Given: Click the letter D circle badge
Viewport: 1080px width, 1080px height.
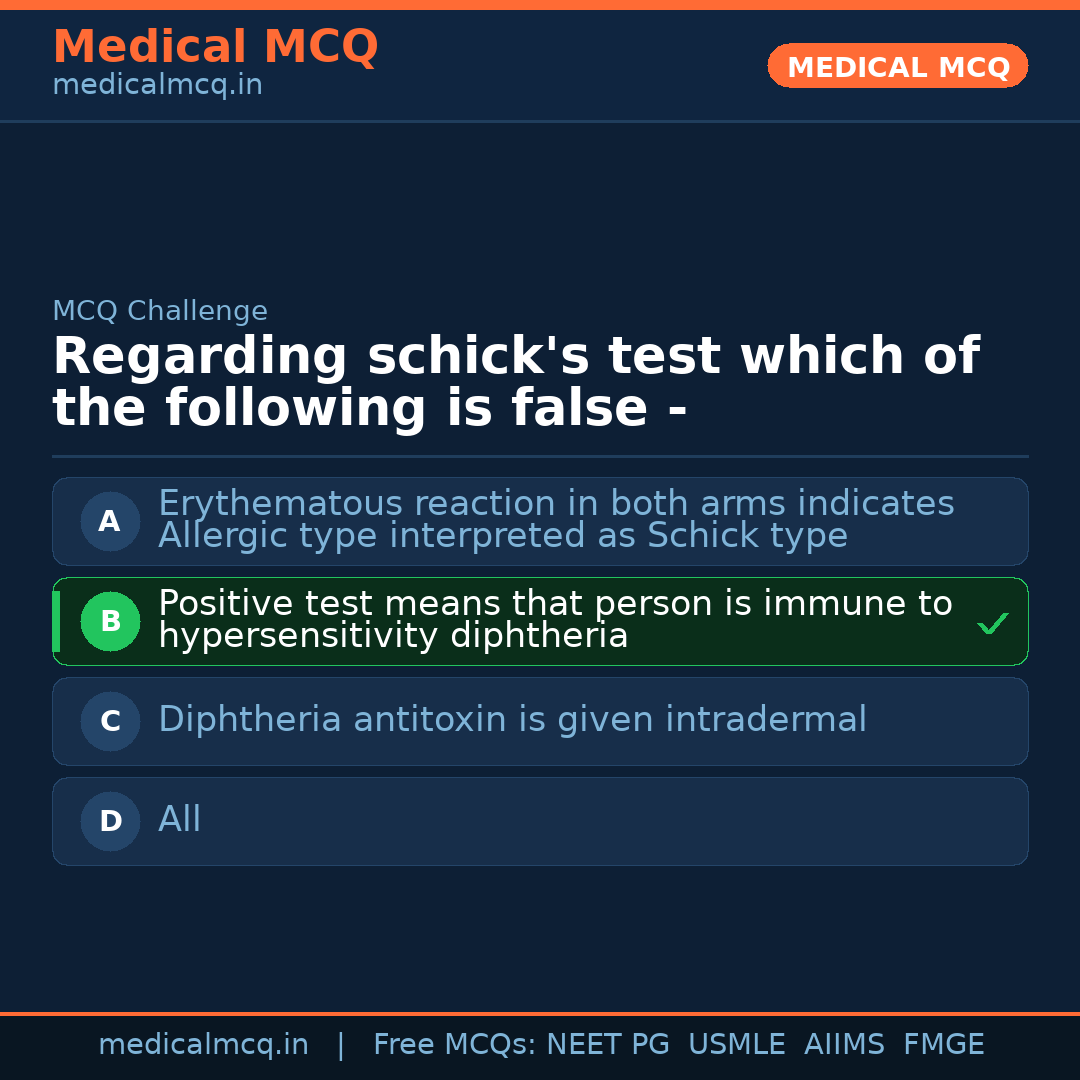Looking at the screenshot, I should pyautogui.click(x=110, y=821).
